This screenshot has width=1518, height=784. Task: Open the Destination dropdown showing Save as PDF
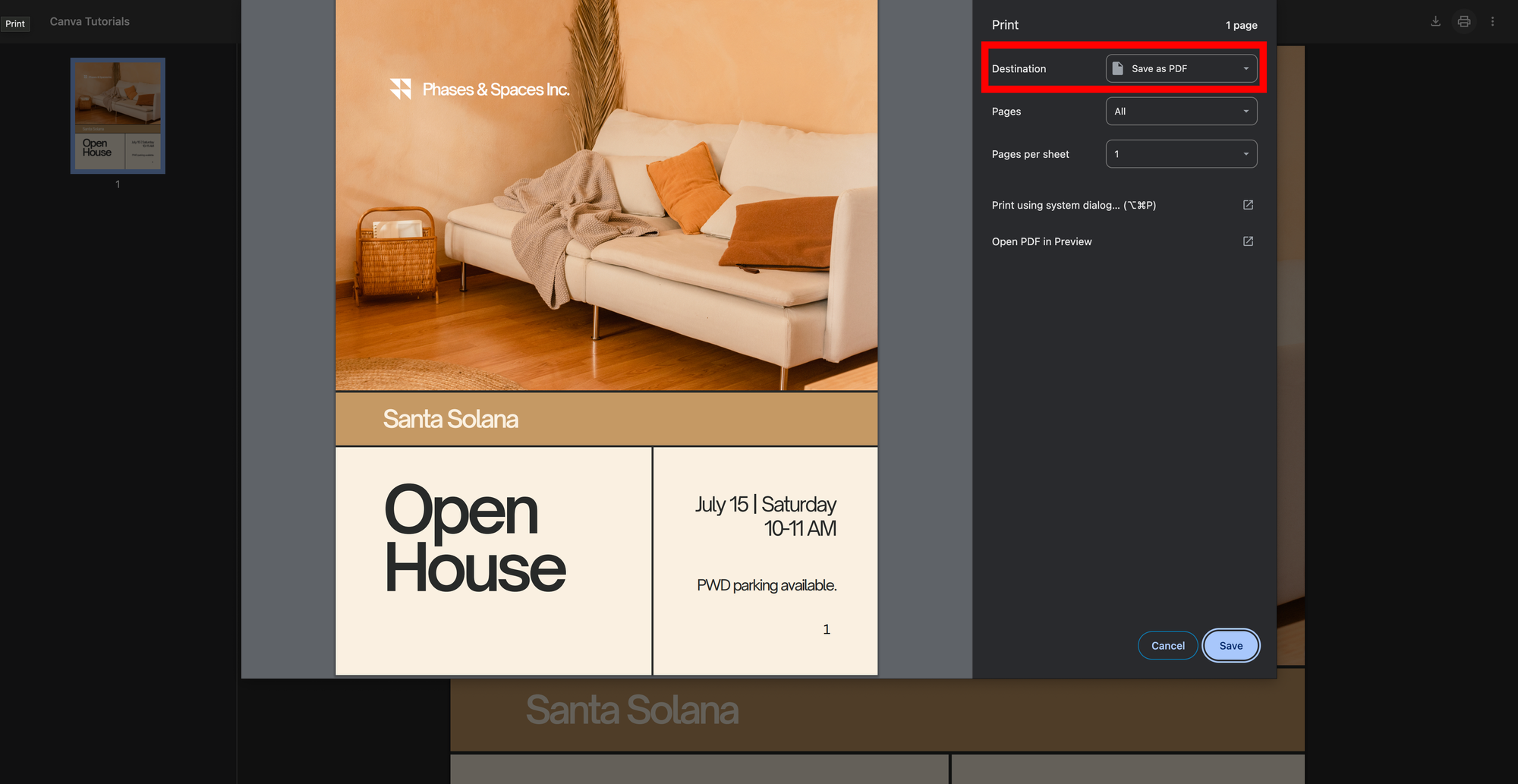tap(1181, 68)
